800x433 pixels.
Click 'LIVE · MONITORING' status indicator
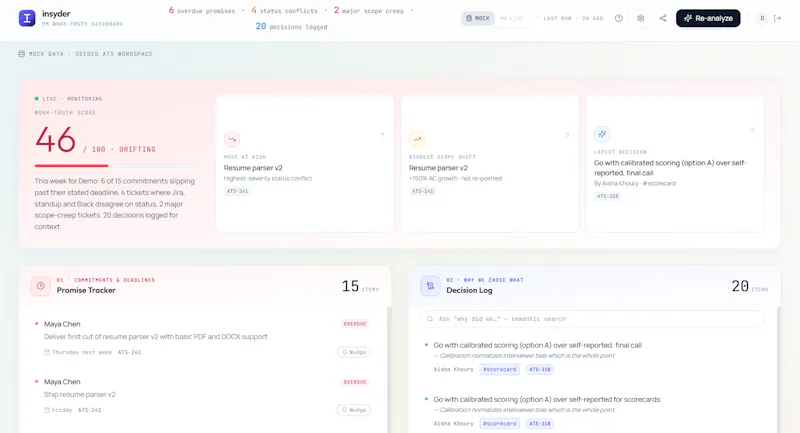68,98
